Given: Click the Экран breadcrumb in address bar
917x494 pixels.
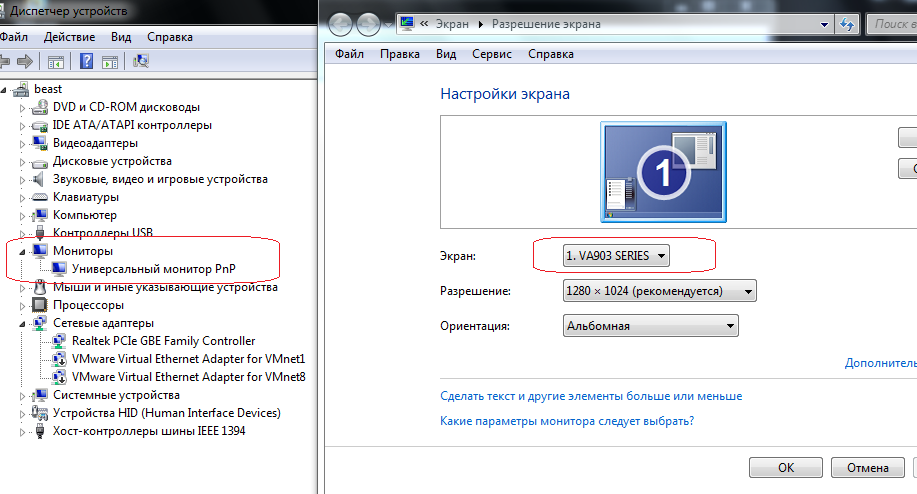Looking at the screenshot, I should 452,24.
